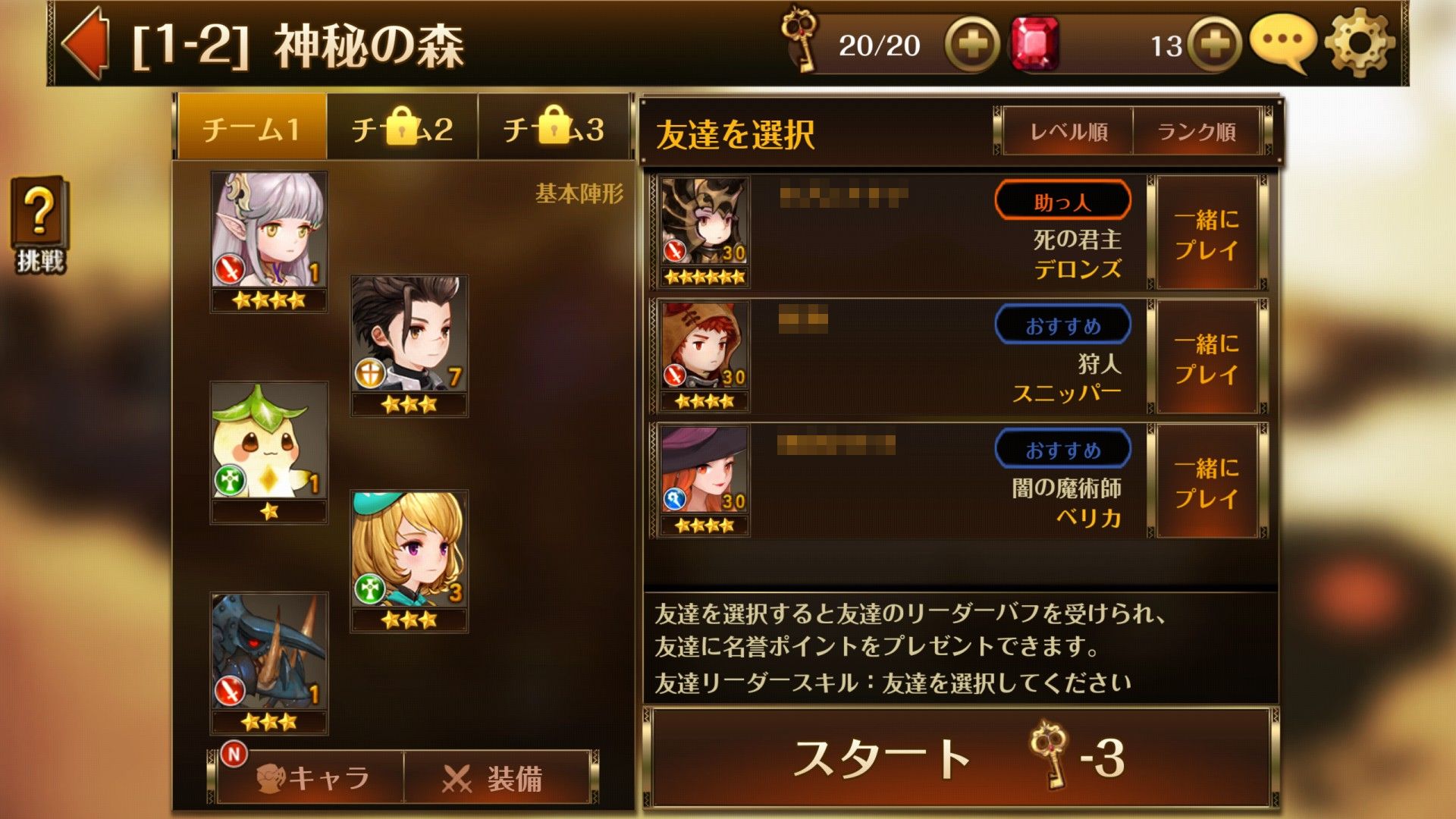Image resolution: width=1456 pixels, height=819 pixels.
Task: Play together with スニッパー friend
Action: (x=1207, y=358)
